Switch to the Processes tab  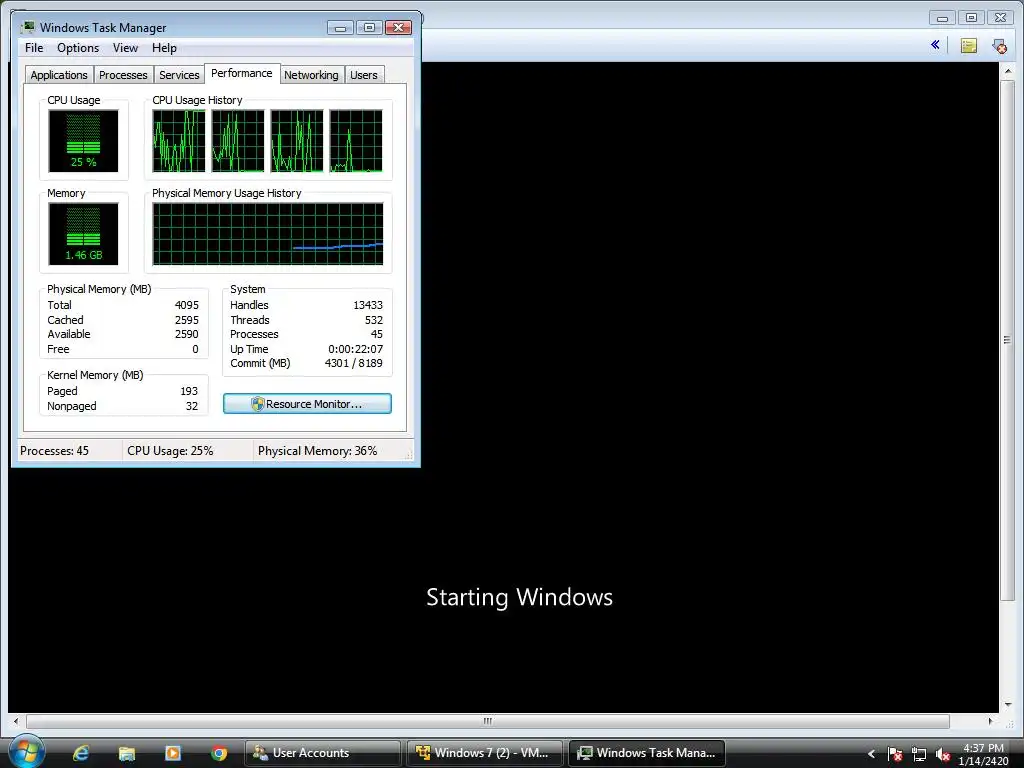coord(123,74)
